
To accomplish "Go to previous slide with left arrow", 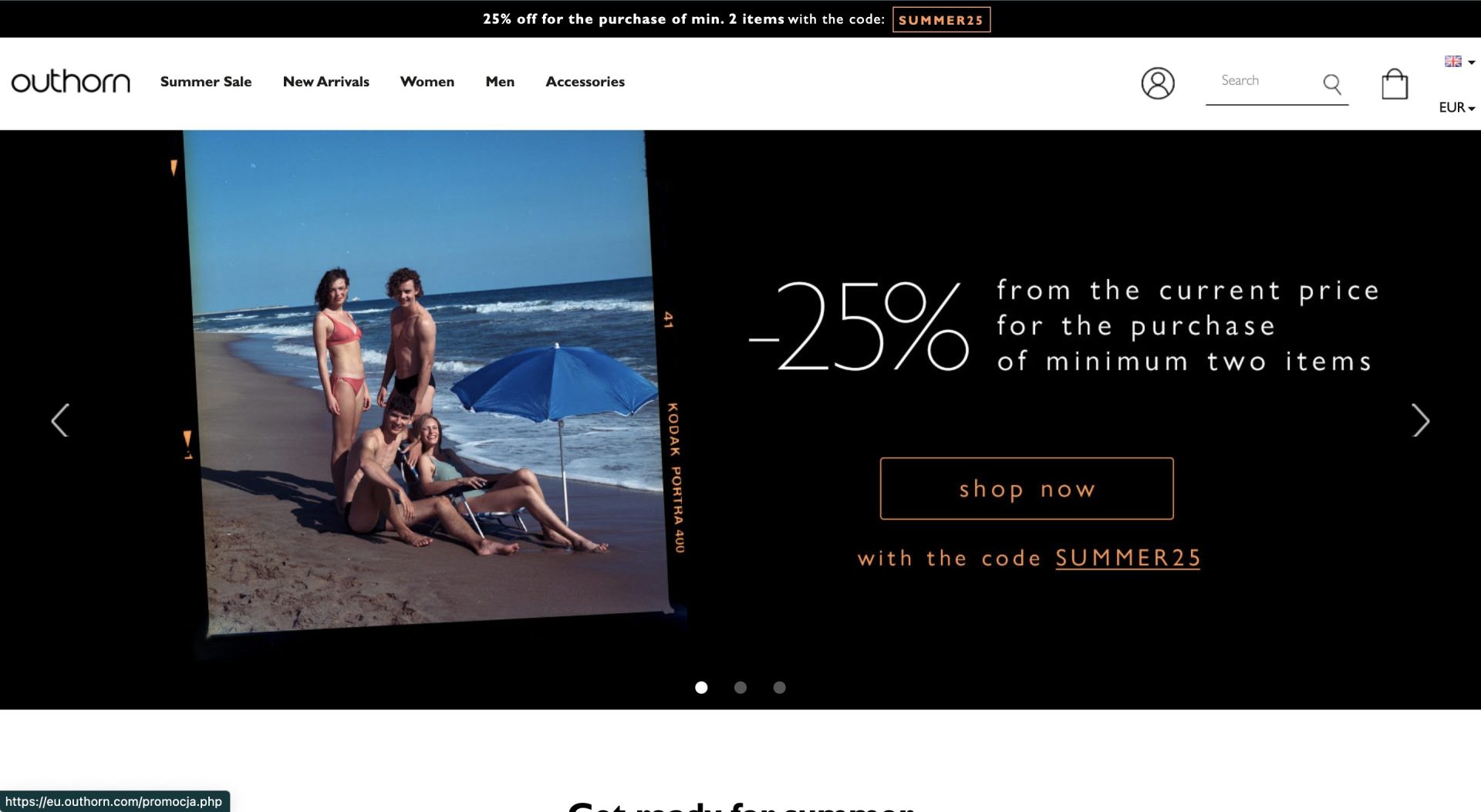I will point(60,420).
